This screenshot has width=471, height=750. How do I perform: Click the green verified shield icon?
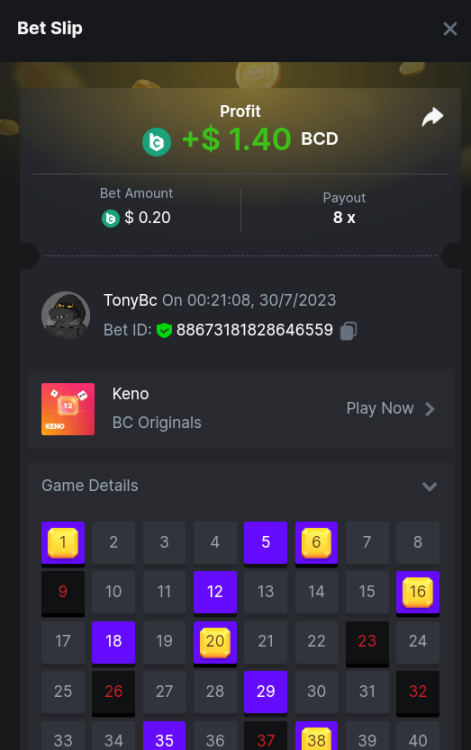[164, 330]
